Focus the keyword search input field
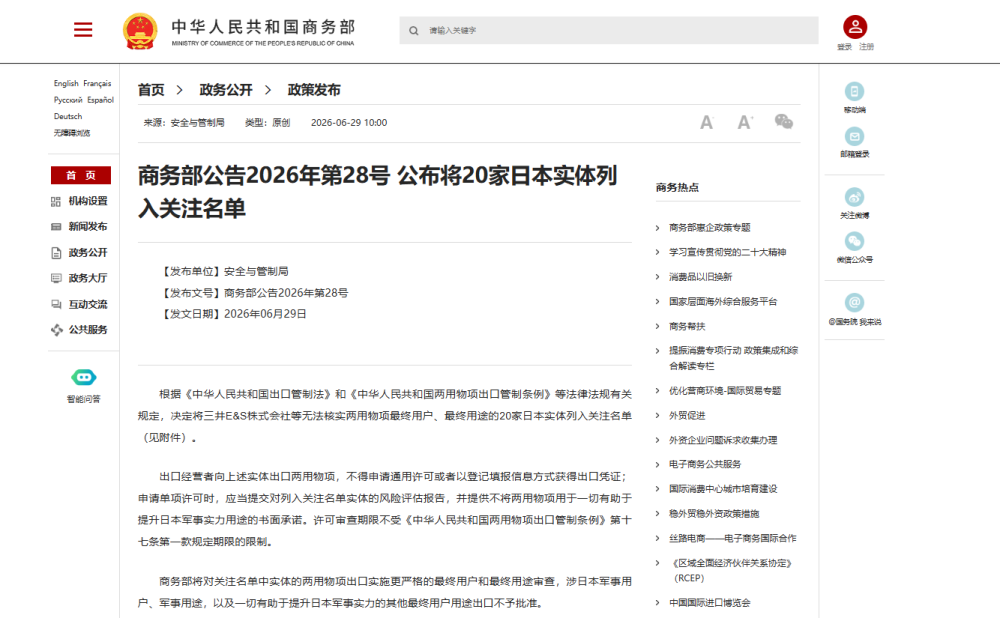 pos(609,31)
